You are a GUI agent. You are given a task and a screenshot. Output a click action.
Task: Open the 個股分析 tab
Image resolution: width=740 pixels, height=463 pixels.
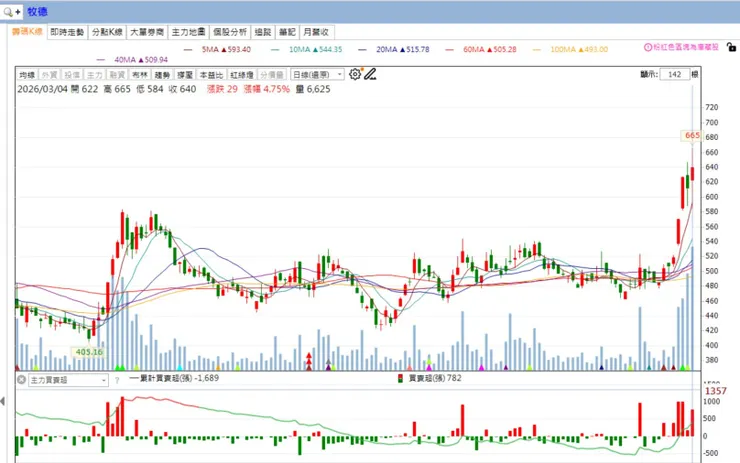pos(230,32)
